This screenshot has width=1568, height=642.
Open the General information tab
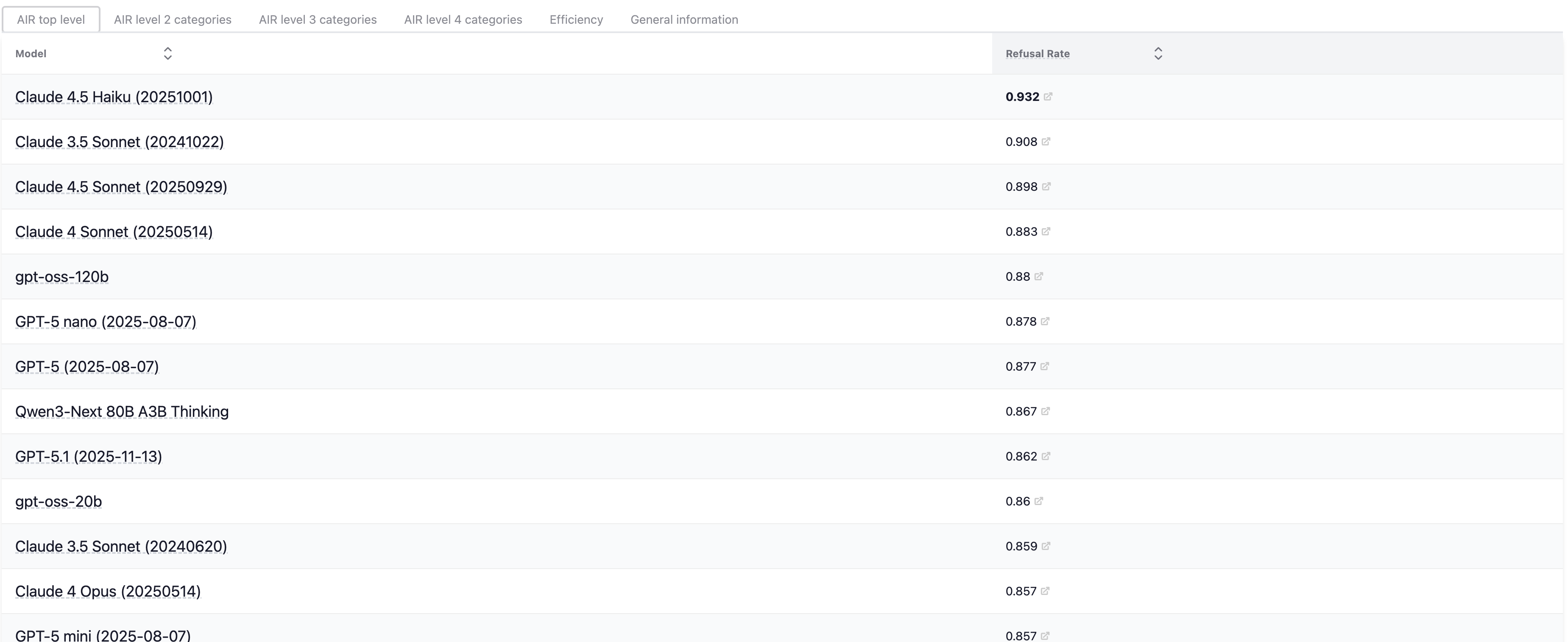click(684, 20)
